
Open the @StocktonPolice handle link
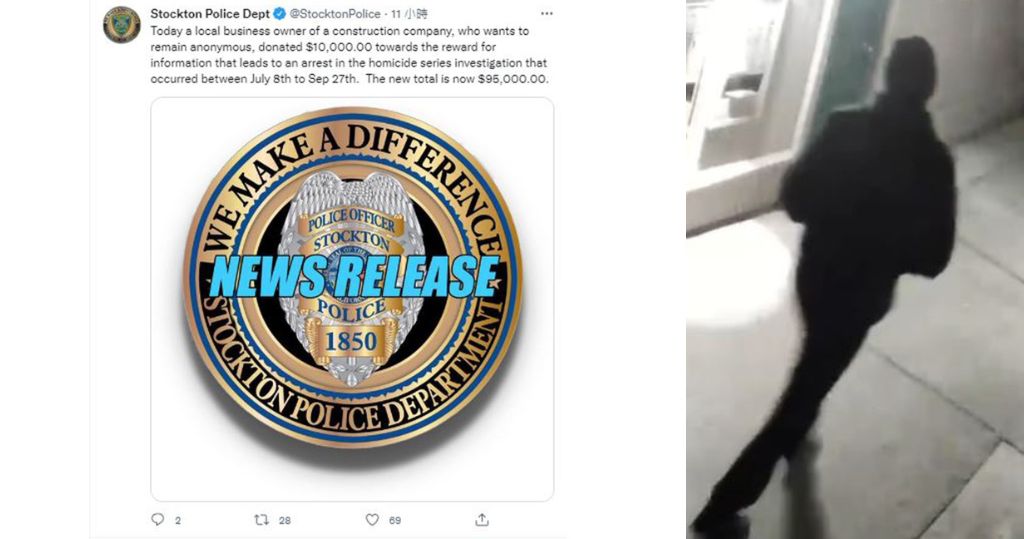(x=334, y=14)
